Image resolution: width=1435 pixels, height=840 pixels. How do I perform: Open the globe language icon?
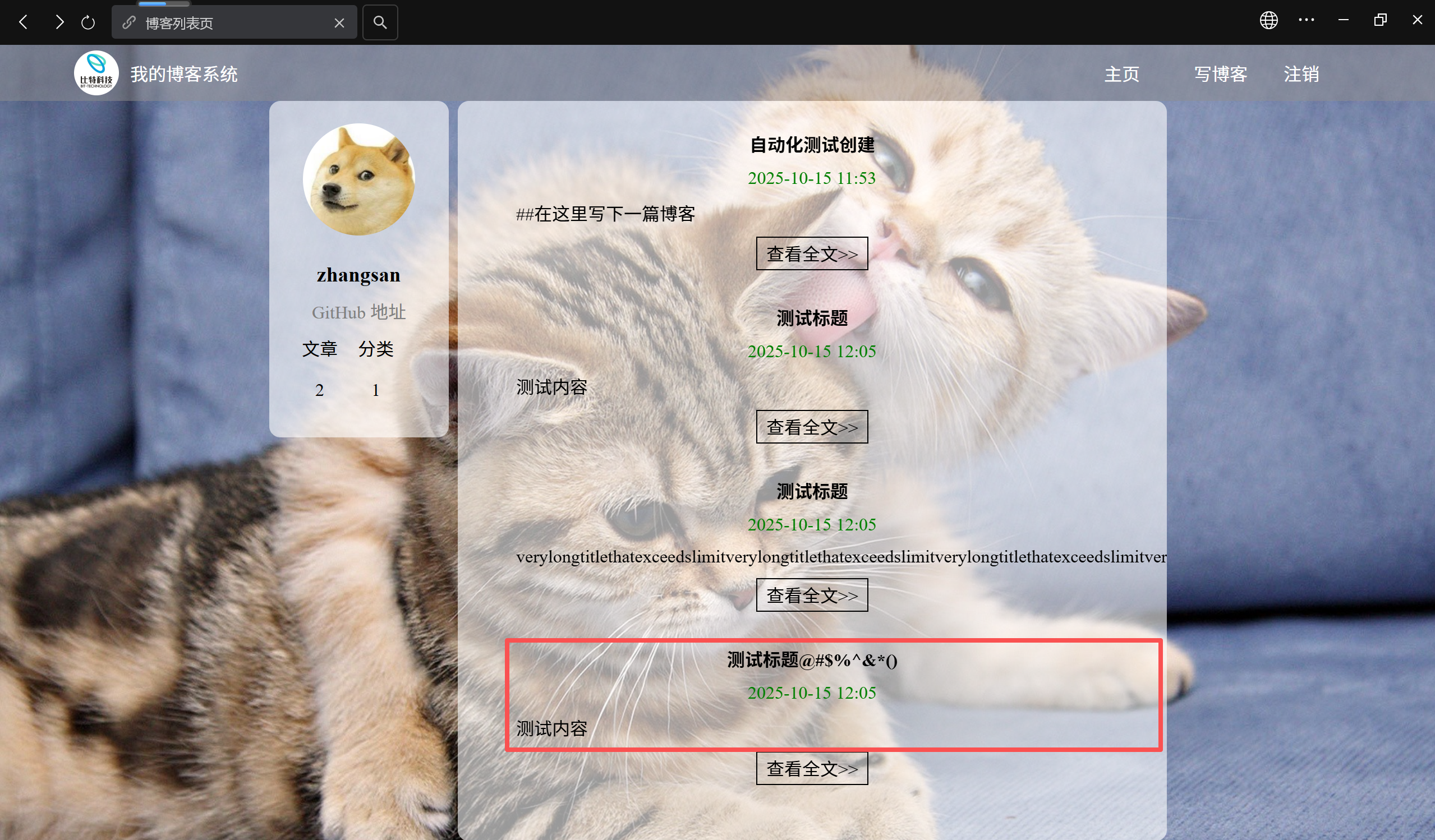click(1268, 21)
